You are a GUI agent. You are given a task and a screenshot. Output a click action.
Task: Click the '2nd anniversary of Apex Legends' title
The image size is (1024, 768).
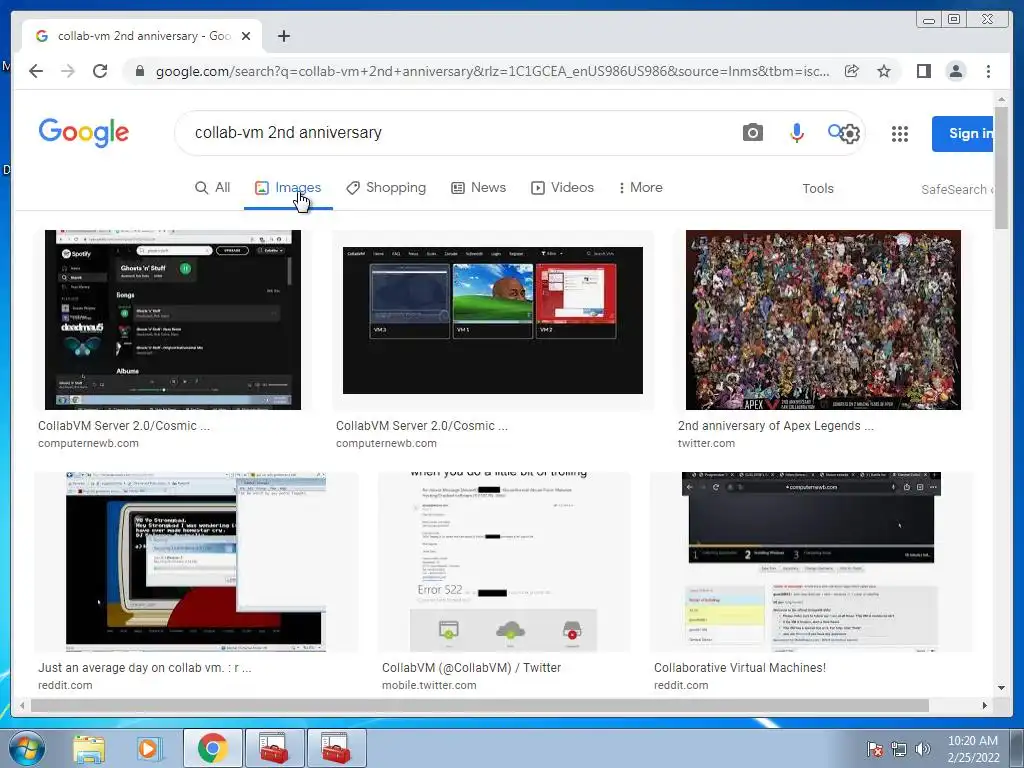tap(775, 425)
